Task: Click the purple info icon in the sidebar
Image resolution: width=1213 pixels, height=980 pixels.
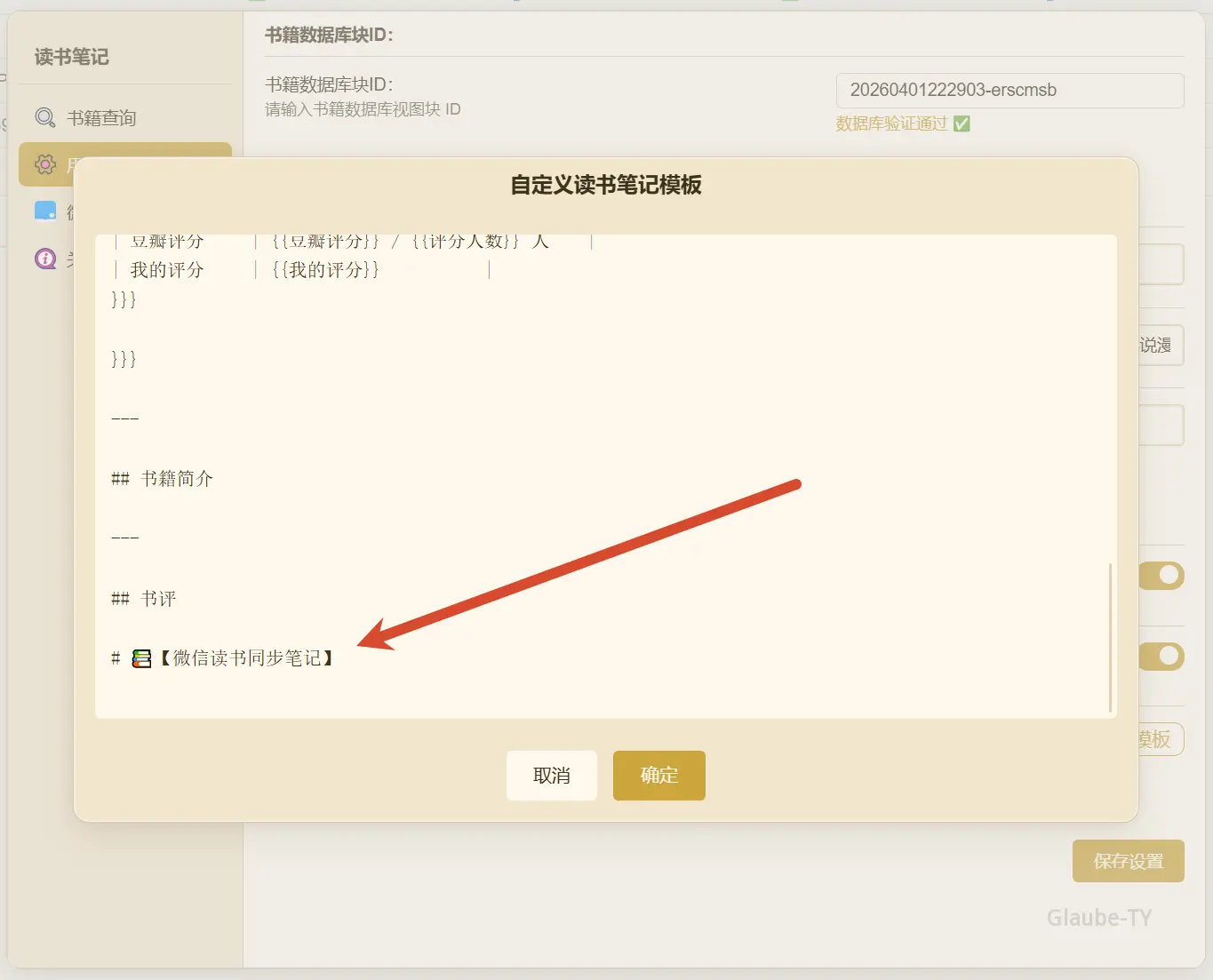Action: click(45, 259)
